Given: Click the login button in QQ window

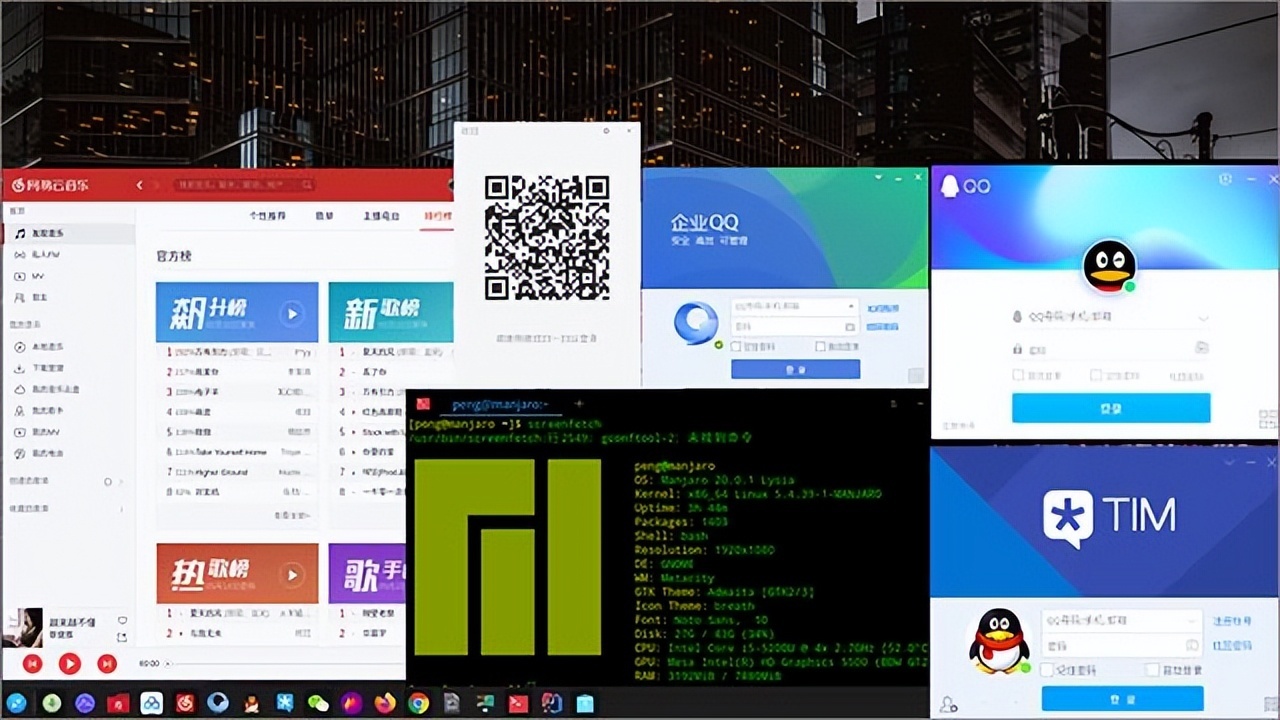Looking at the screenshot, I should click(x=1111, y=408).
